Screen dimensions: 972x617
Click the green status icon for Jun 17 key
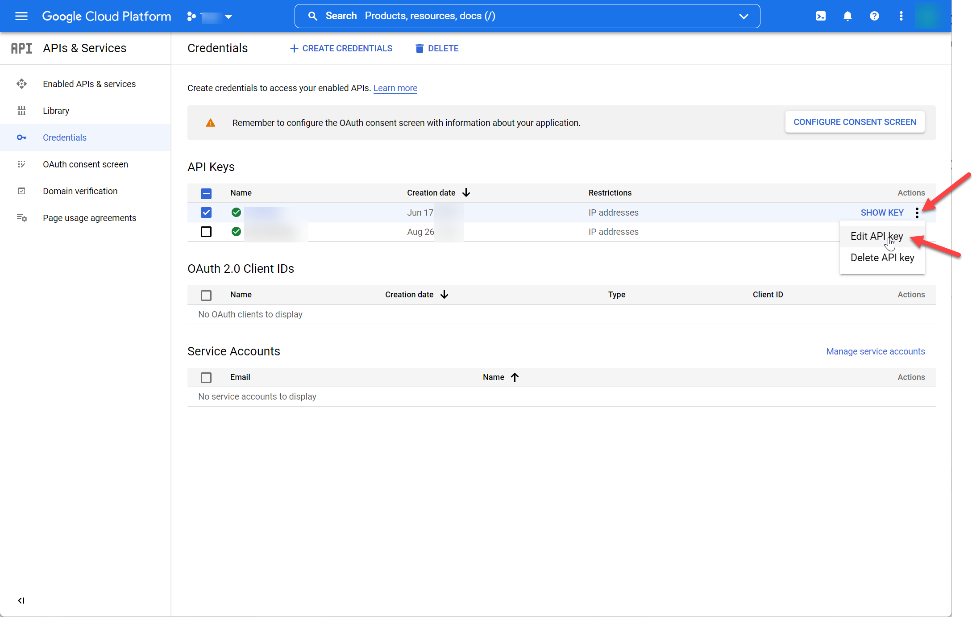[x=236, y=213]
